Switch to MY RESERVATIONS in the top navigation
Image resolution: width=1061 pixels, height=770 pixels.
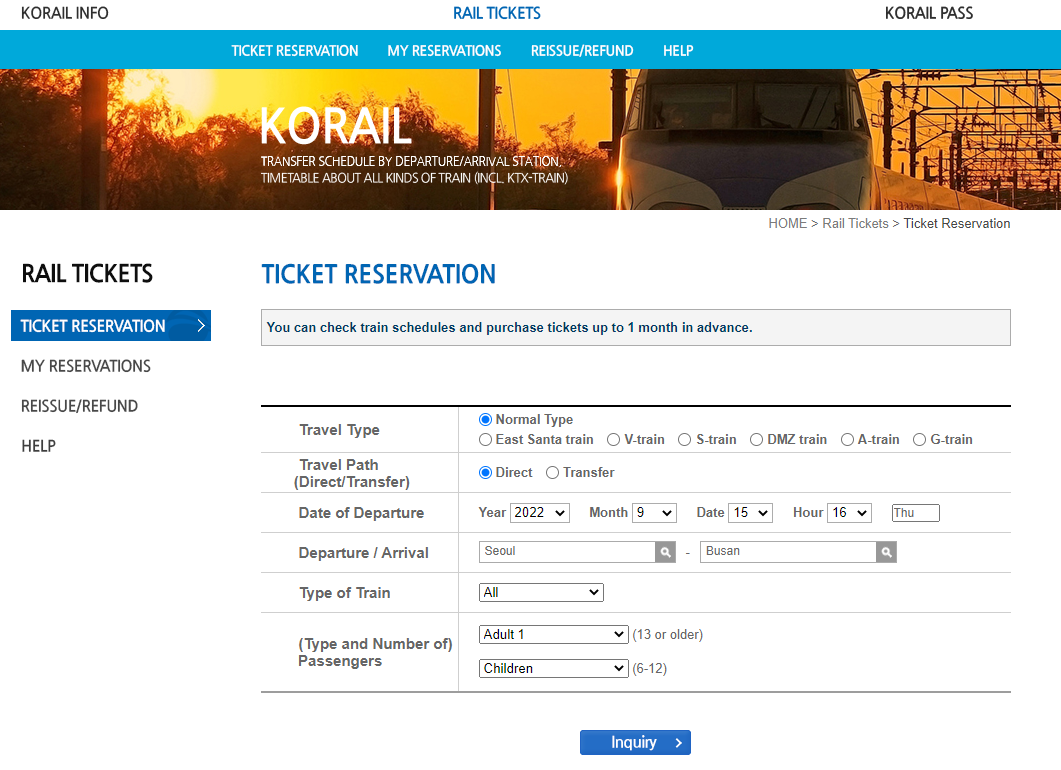[x=444, y=50]
